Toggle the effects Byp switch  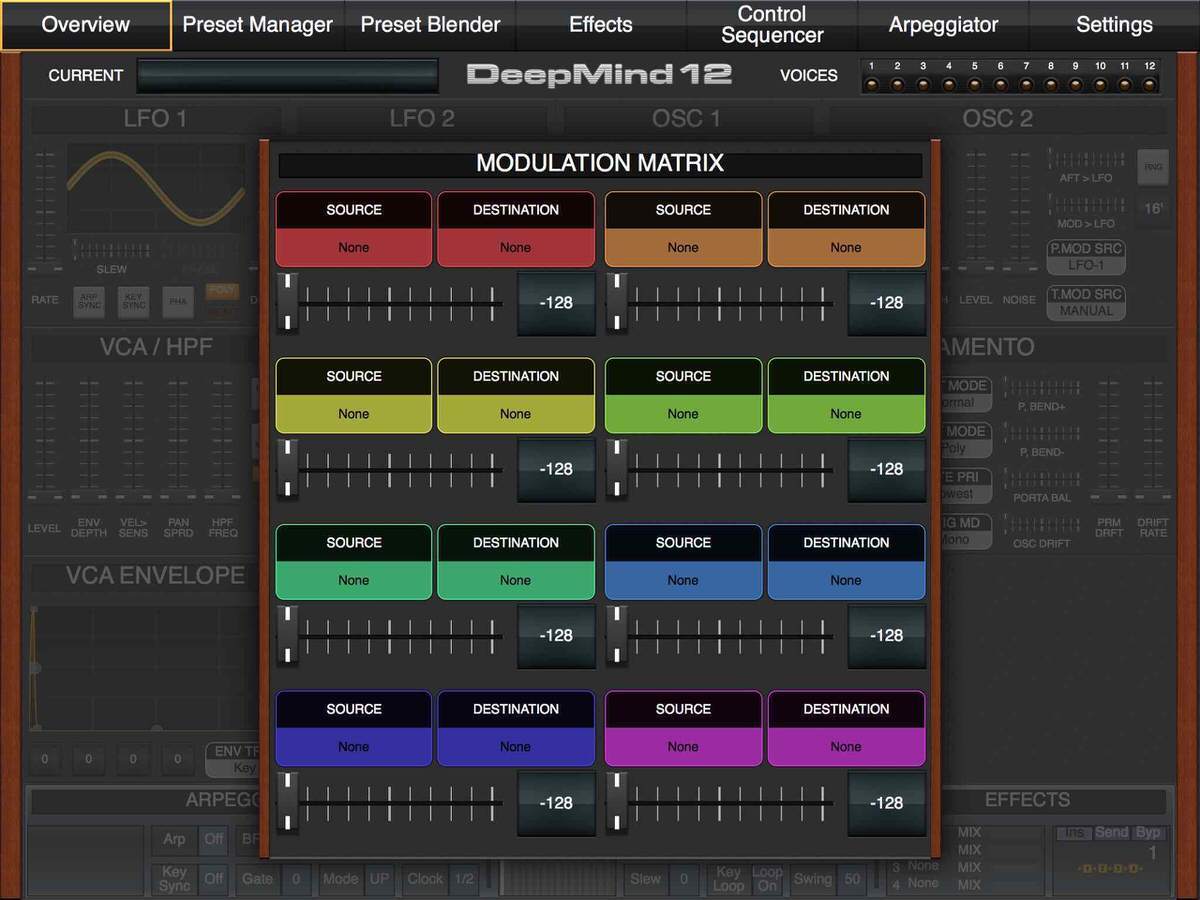[1147, 832]
